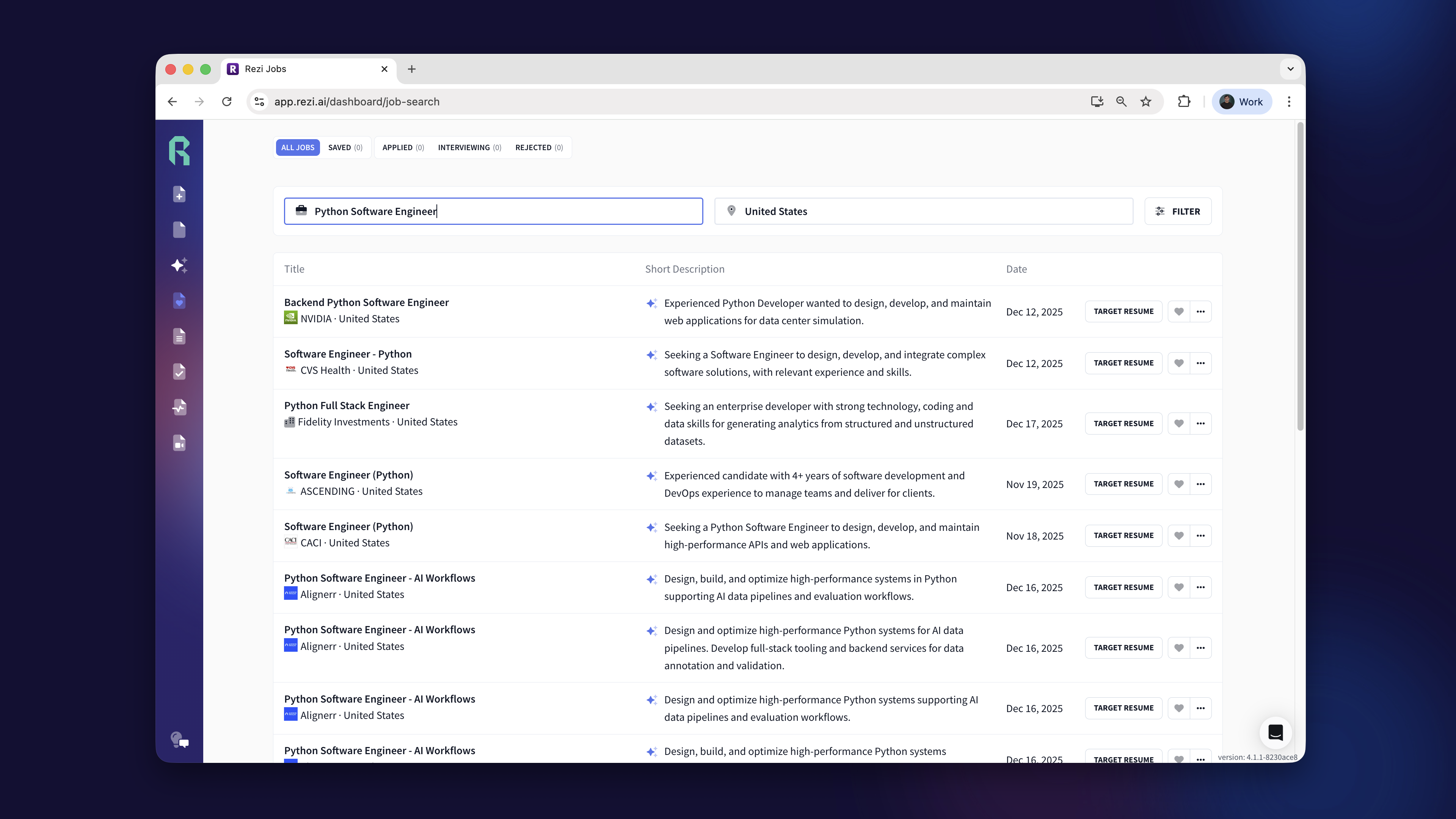Image resolution: width=1456 pixels, height=819 pixels.
Task: Open the video-document sidebar icon
Action: [x=179, y=442]
